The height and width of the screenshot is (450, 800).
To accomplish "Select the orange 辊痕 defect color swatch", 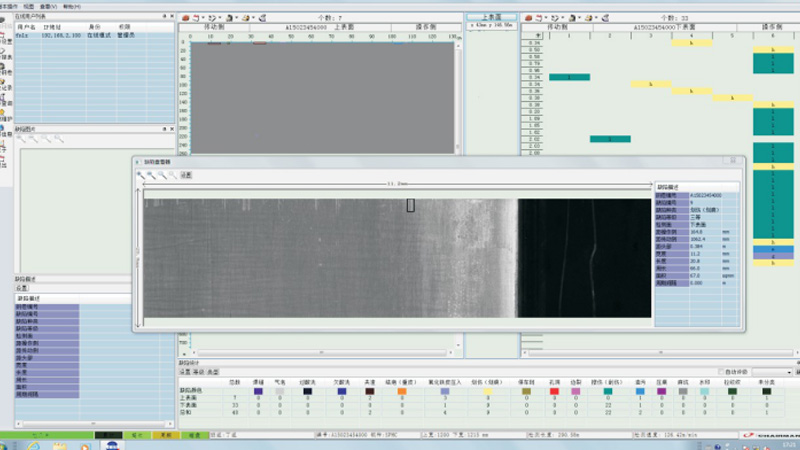I will 401,391.
